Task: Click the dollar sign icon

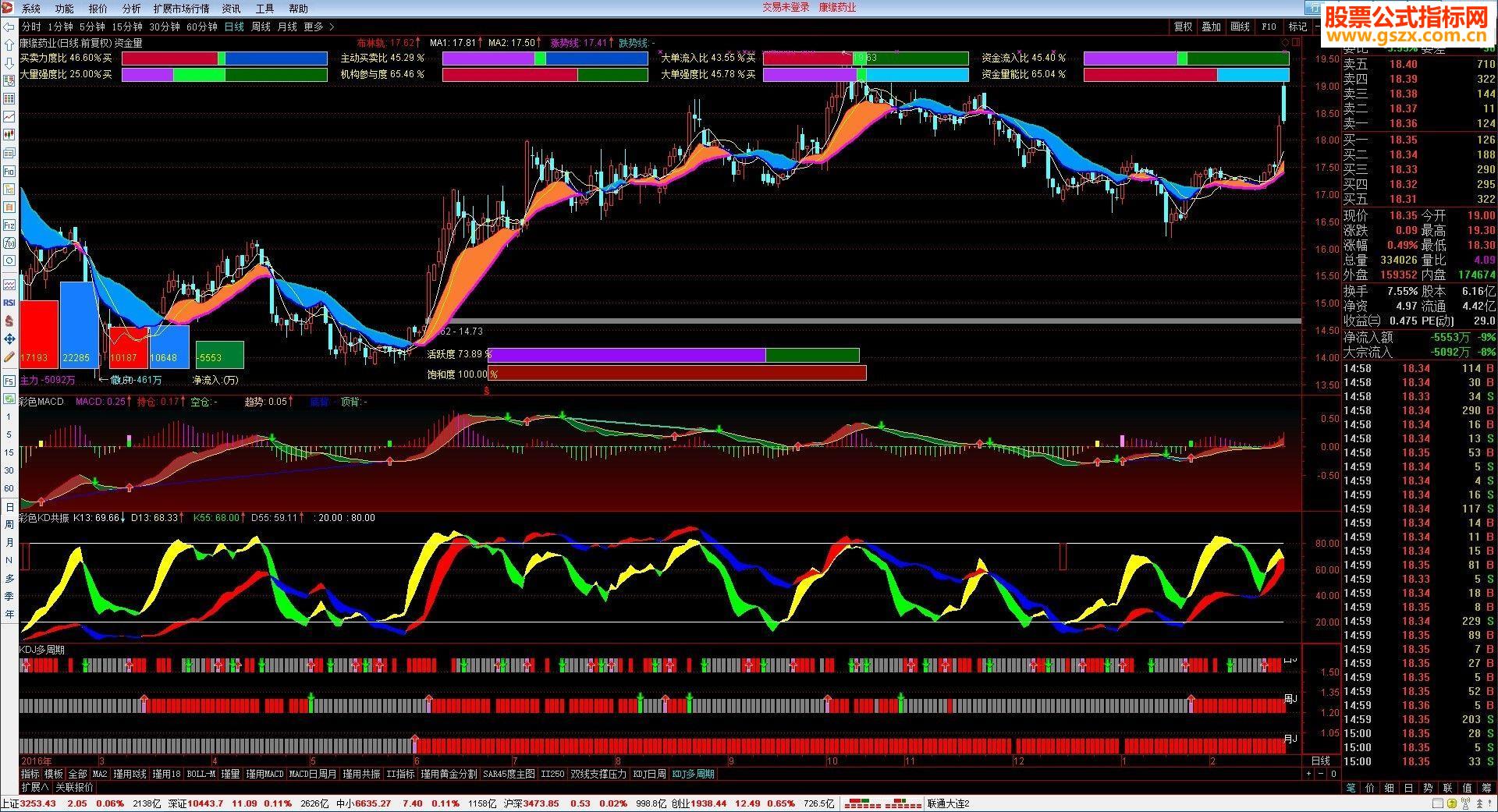Action: point(9,321)
